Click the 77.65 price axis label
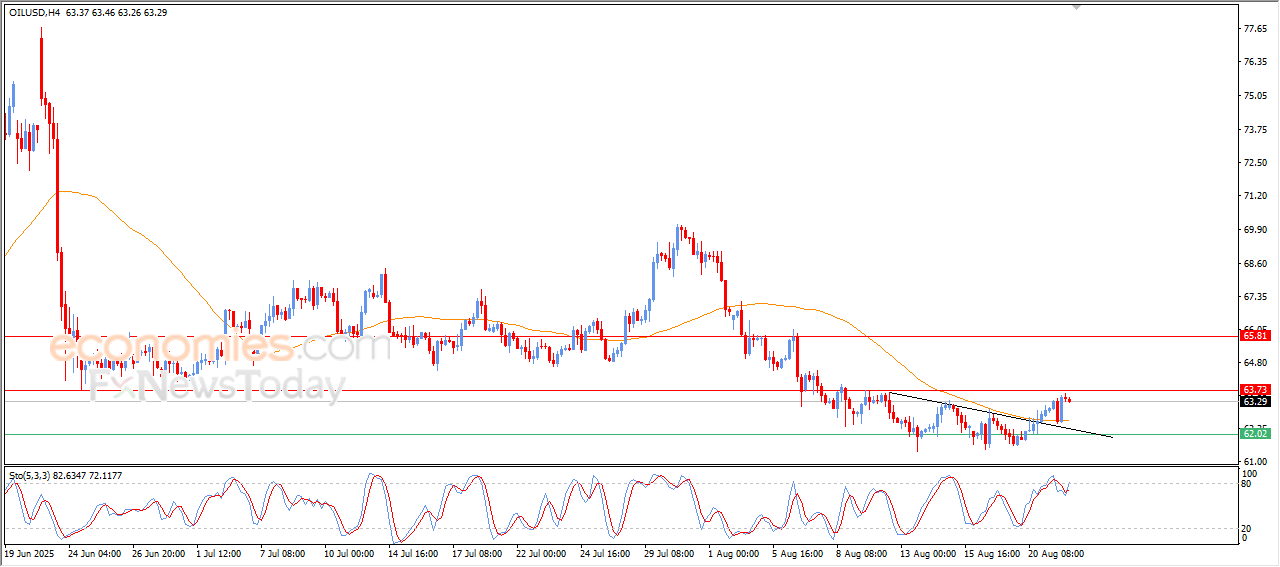The height and width of the screenshot is (567, 1280). 1256,29
